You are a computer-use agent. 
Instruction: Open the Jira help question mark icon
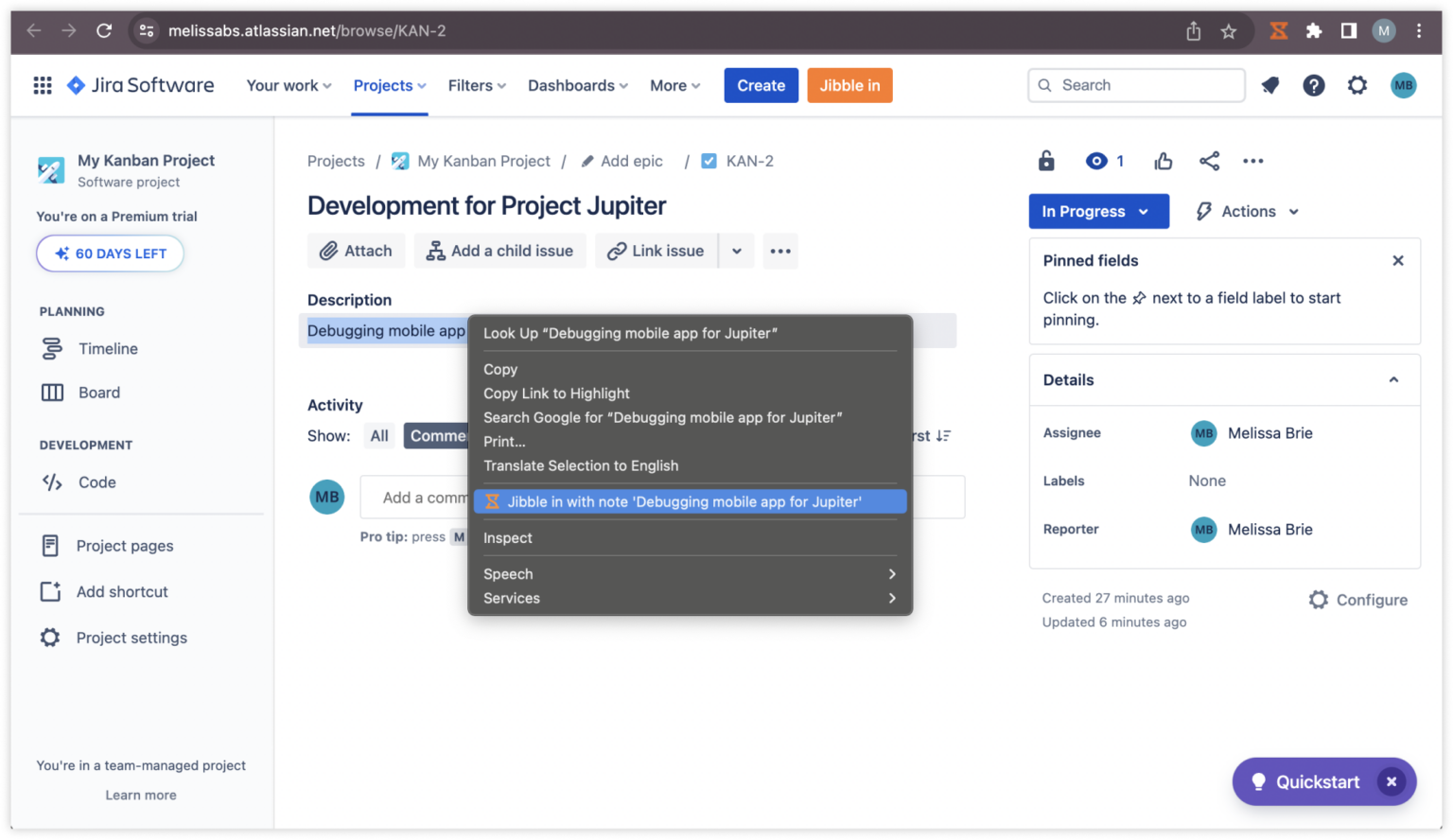click(1314, 85)
